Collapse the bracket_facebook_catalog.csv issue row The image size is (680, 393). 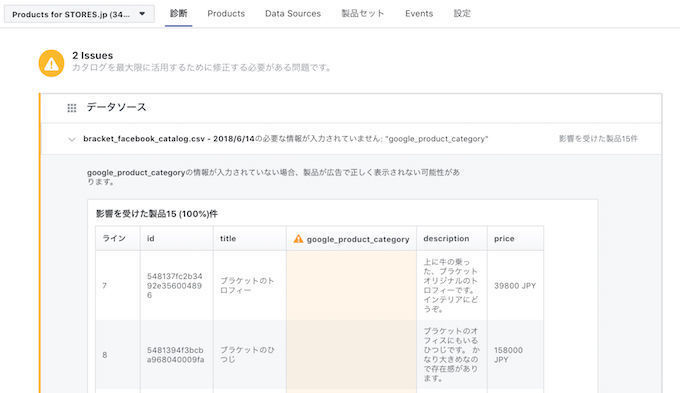point(72,139)
